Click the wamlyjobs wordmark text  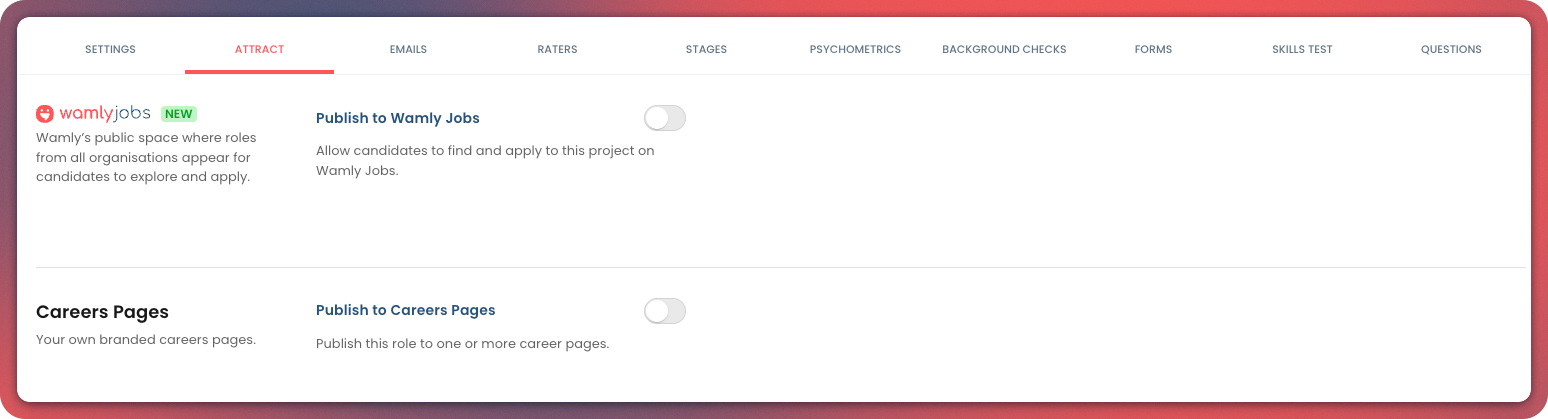point(105,114)
